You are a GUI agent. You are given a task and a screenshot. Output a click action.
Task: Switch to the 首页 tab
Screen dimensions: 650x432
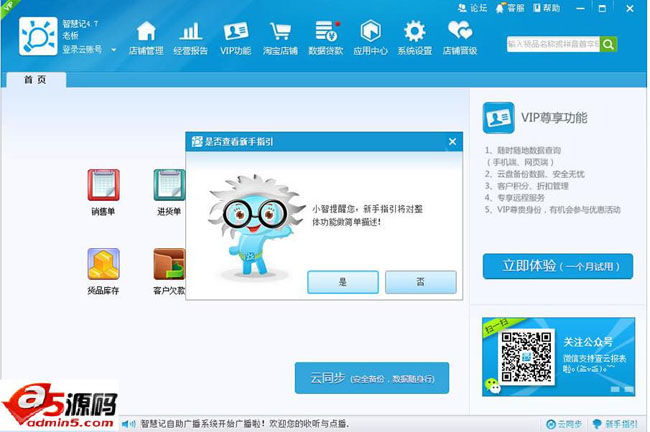click(x=35, y=80)
